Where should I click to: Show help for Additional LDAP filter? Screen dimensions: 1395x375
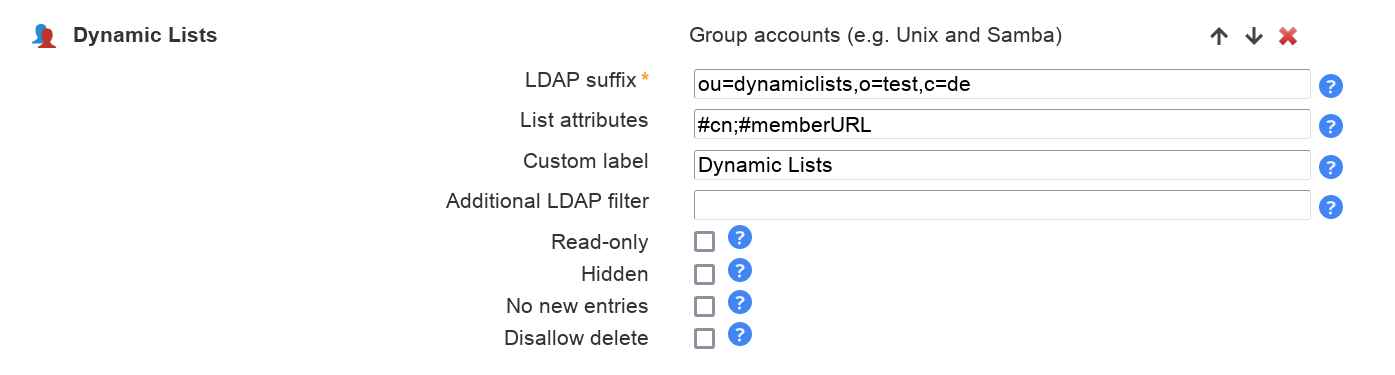point(1330,207)
